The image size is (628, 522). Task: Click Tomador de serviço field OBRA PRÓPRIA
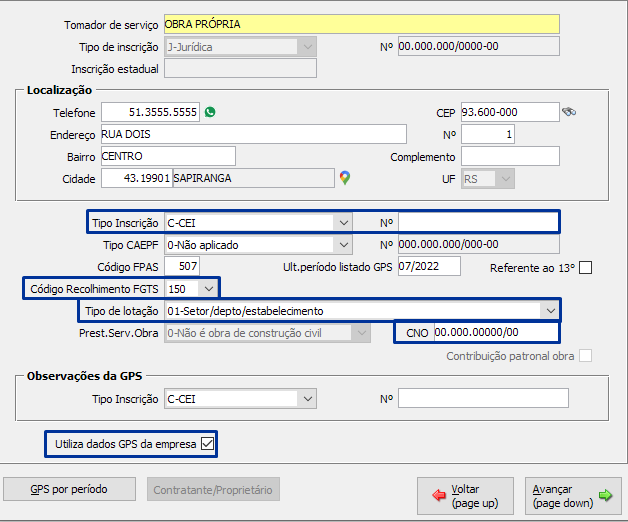coord(362,24)
